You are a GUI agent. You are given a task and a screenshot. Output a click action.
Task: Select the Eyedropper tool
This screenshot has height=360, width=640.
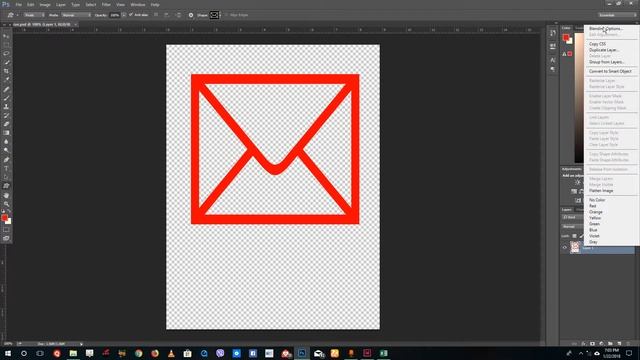pos(6,80)
